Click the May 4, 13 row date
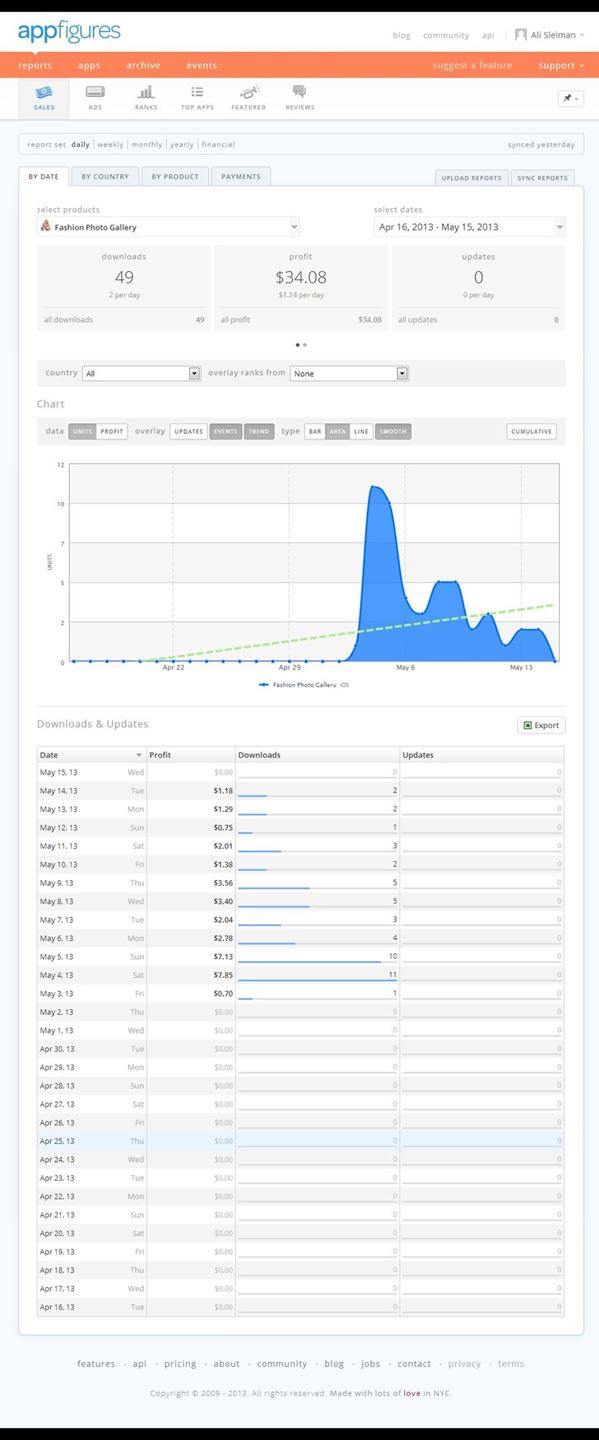This screenshot has width=599, height=1440. click(x=57, y=975)
